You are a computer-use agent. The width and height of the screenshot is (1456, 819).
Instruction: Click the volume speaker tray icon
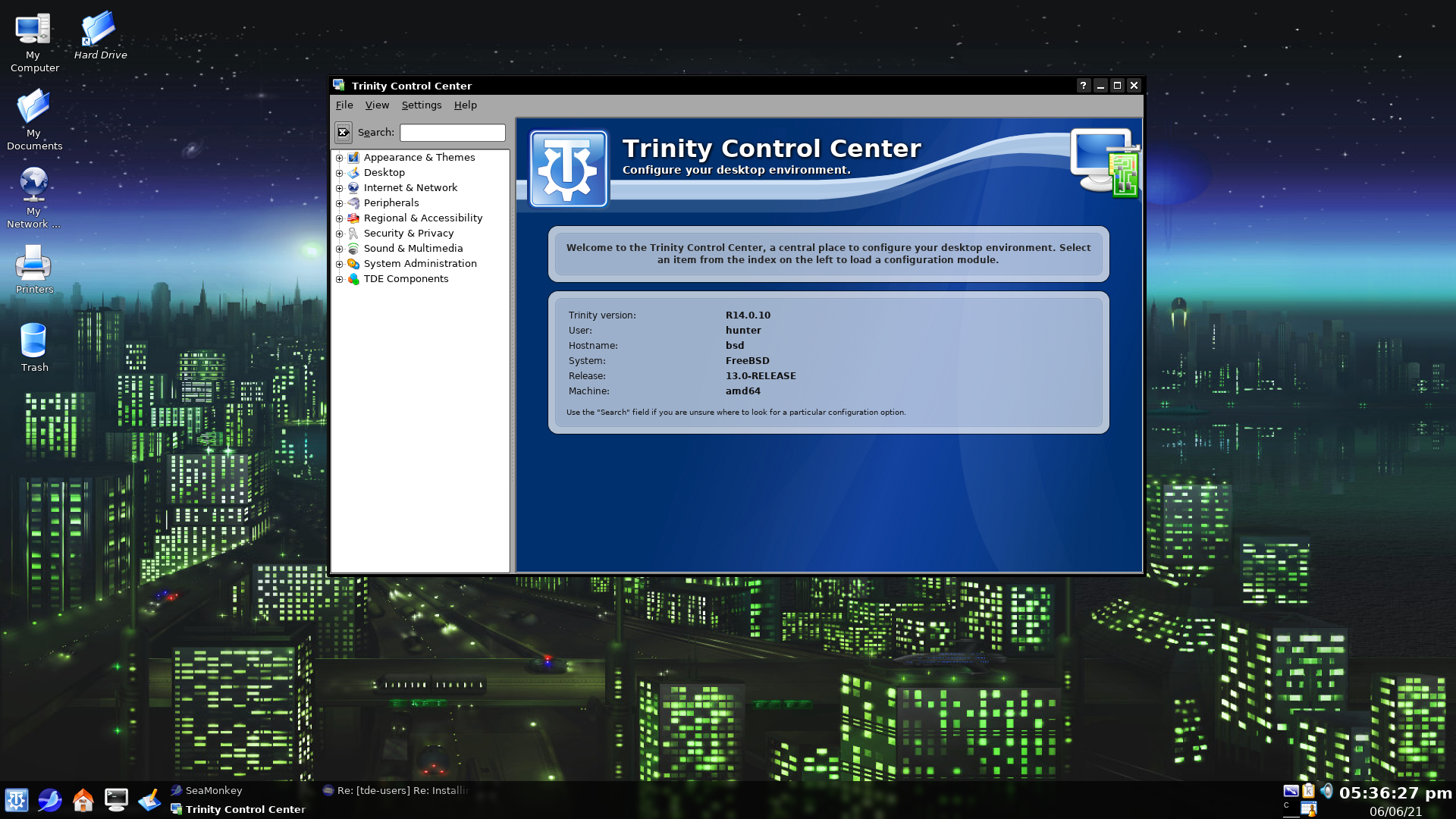click(x=1326, y=791)
